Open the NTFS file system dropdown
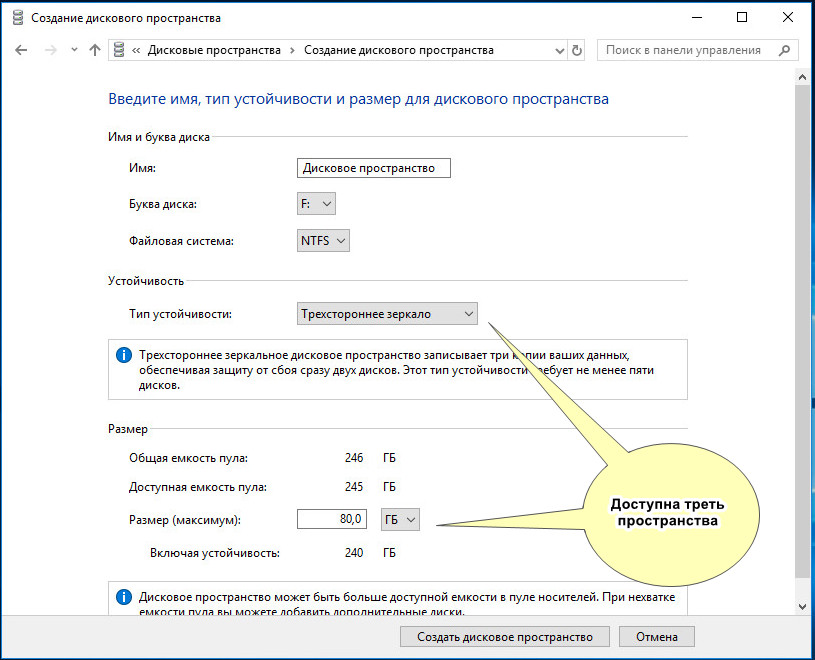This screenshot has width=815, height=660. point(323,241)
